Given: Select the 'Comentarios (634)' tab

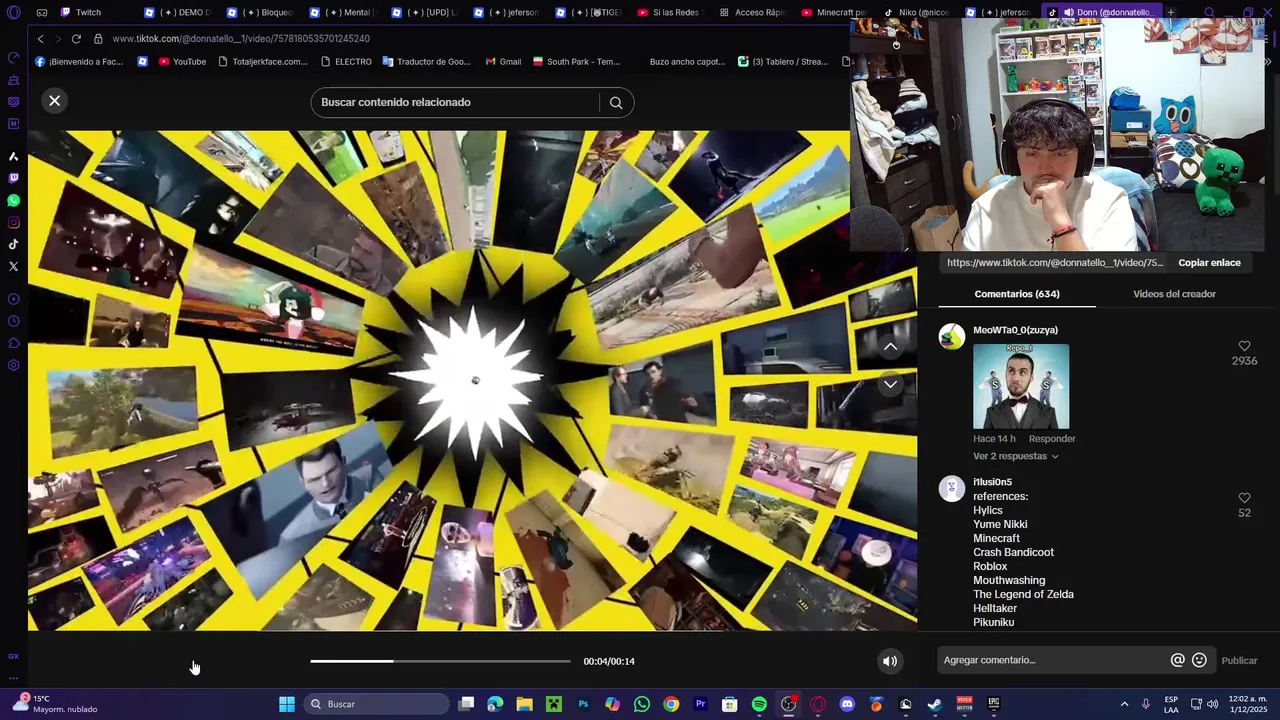Looking at the screenshot, I should click(1017, 294).
